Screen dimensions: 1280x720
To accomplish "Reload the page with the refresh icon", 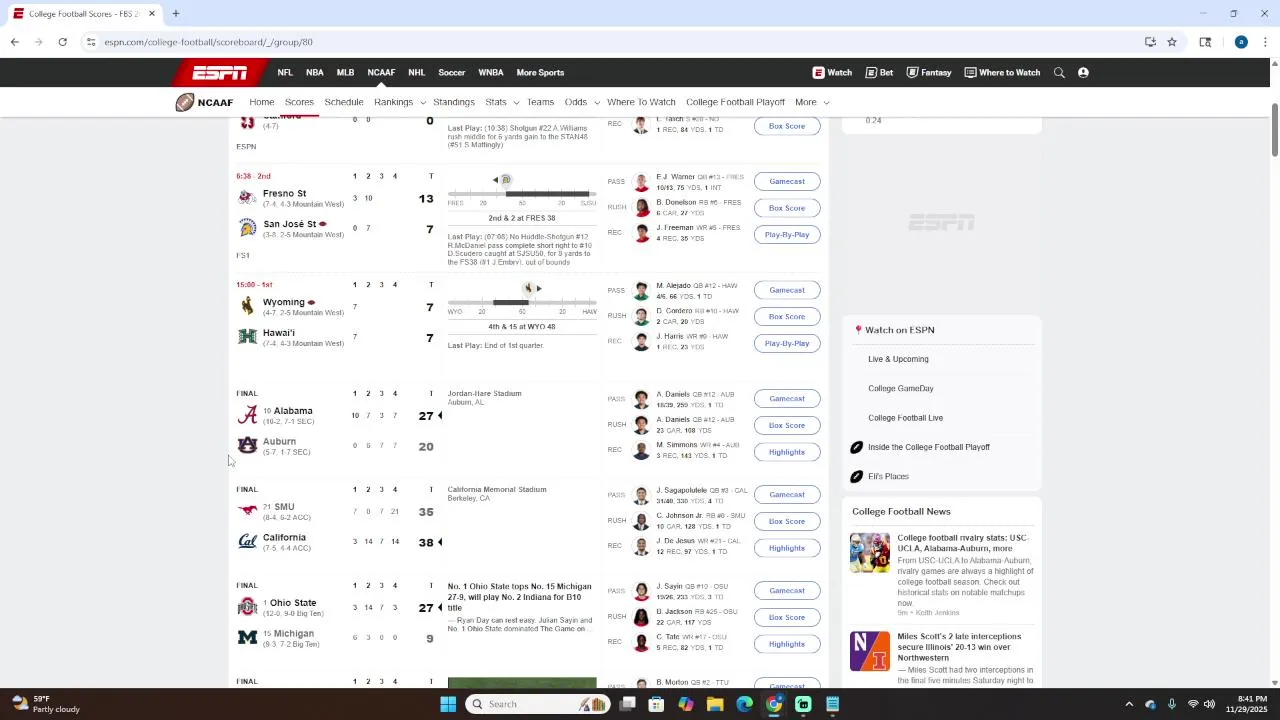I will click(x=62, y=42).
